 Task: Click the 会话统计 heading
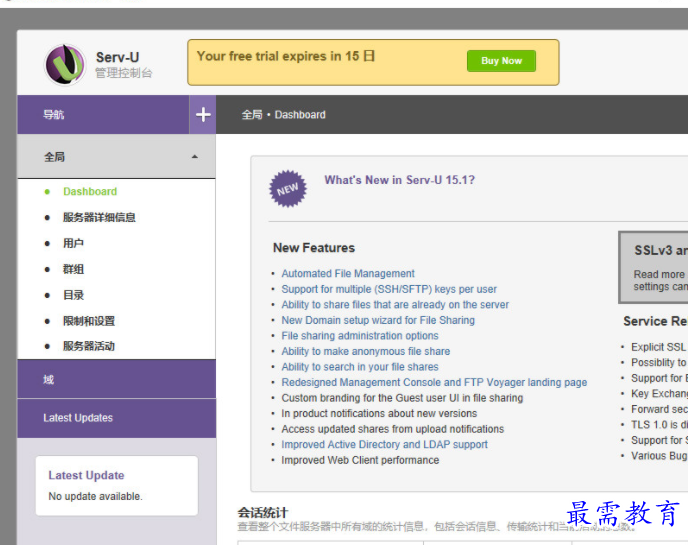263,513
